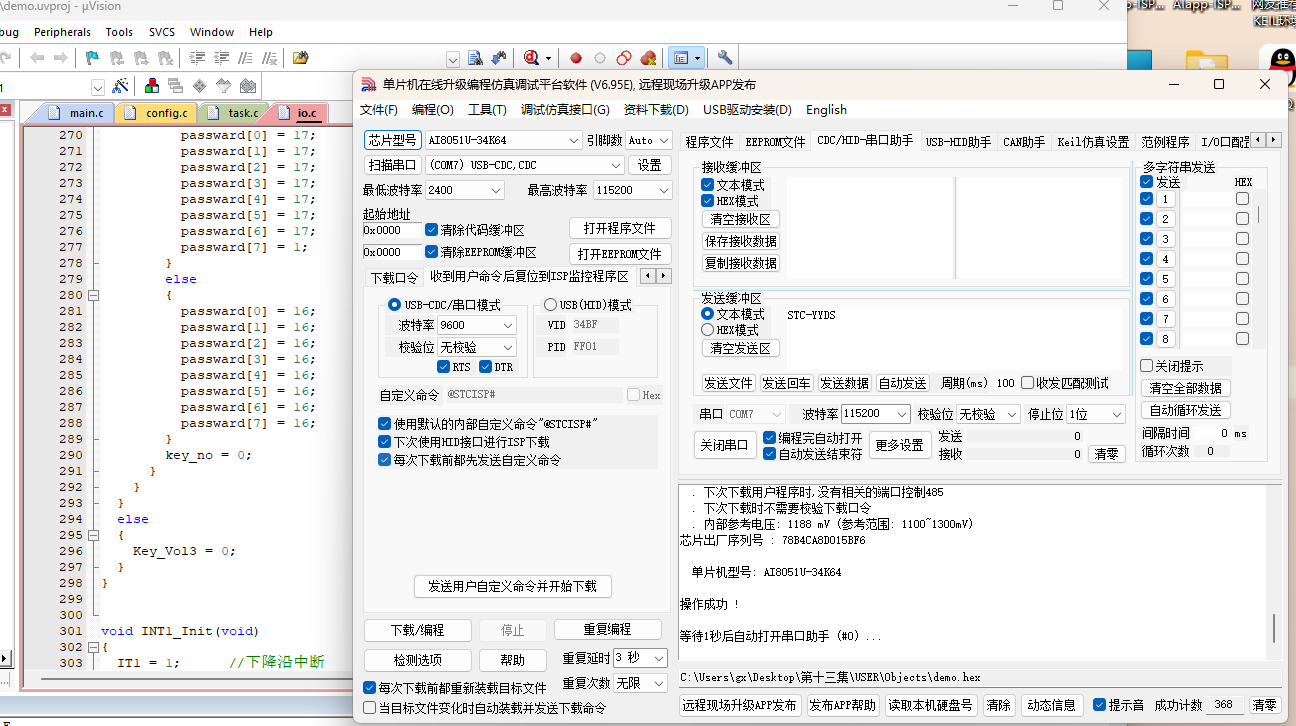
Task: Click the navigate forwards arrow in µVision
Action: coord(60,58)
